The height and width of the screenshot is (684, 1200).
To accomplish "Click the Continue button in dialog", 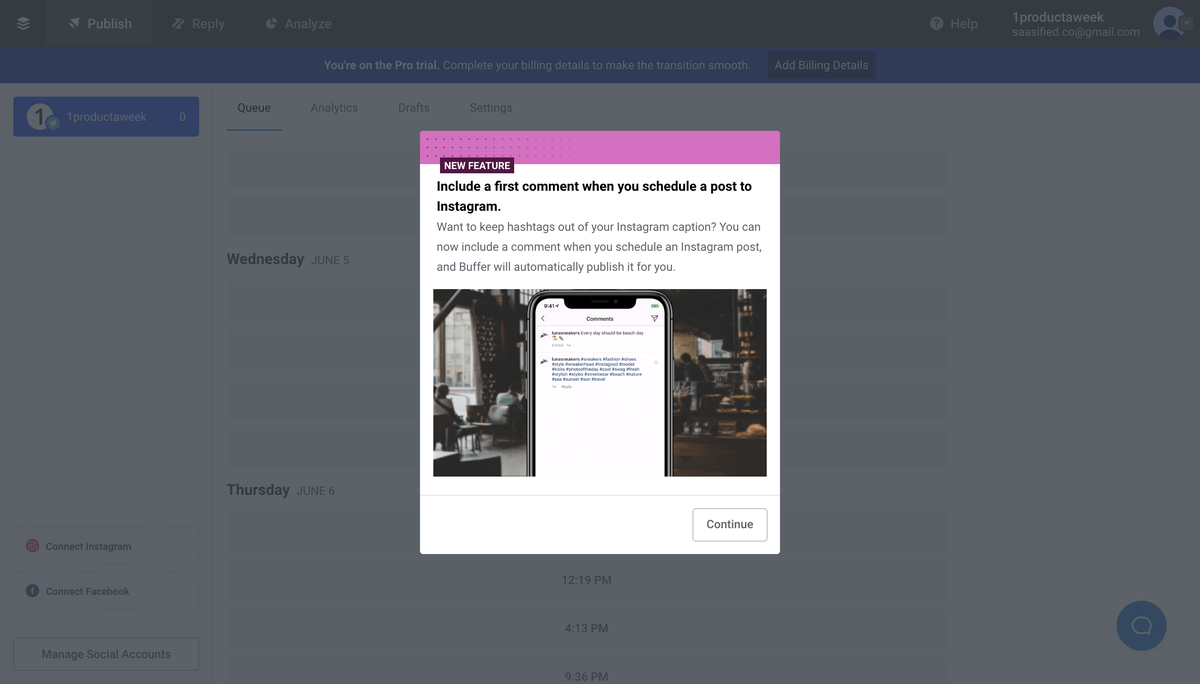I will (730, 524).
